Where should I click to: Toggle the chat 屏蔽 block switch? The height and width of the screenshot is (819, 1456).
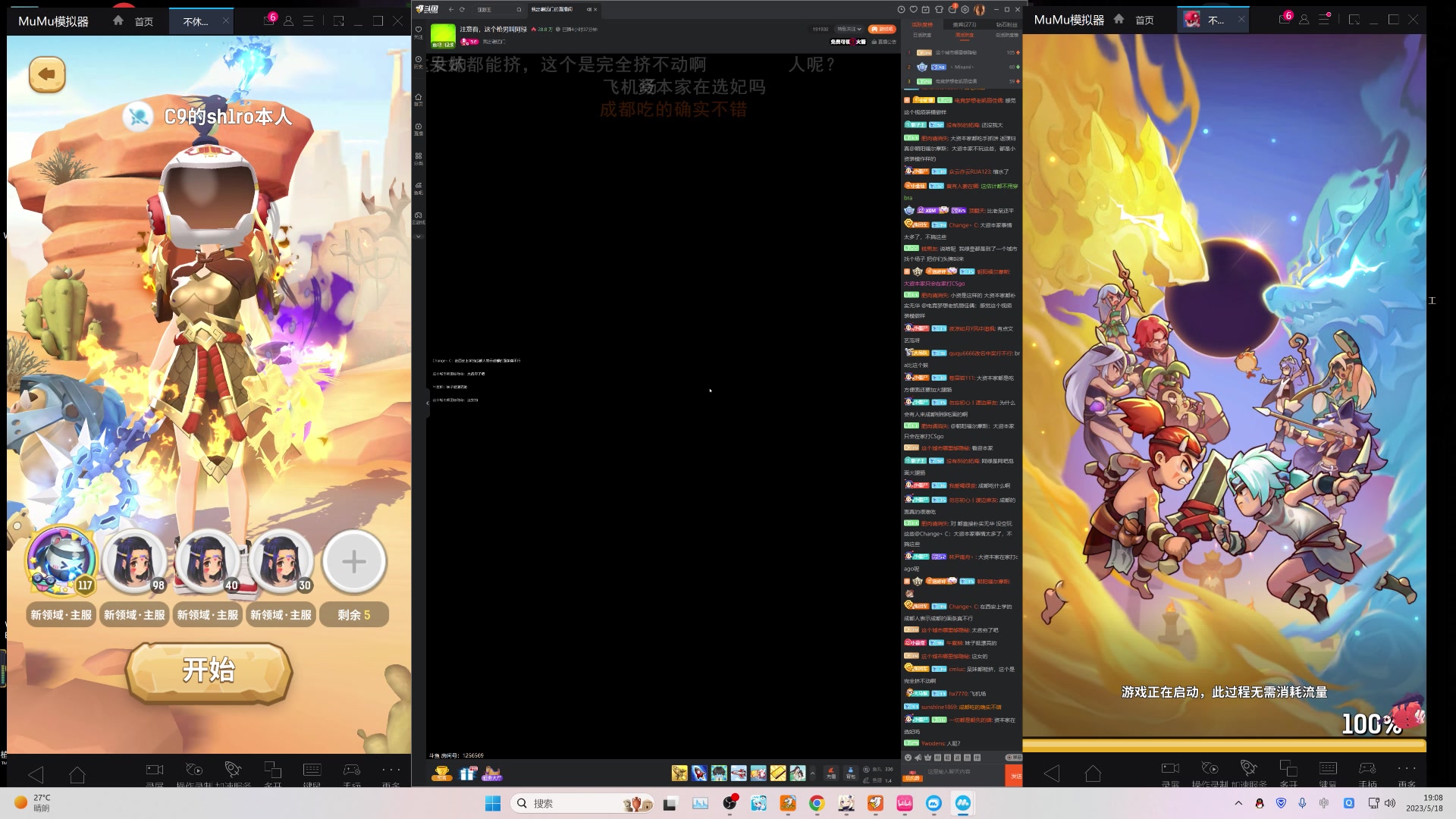tap(1014, 758)
